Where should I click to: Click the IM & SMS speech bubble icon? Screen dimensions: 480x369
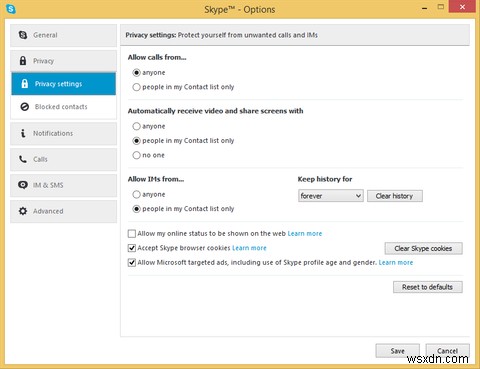pyautogui.click(x=23, y=185)
